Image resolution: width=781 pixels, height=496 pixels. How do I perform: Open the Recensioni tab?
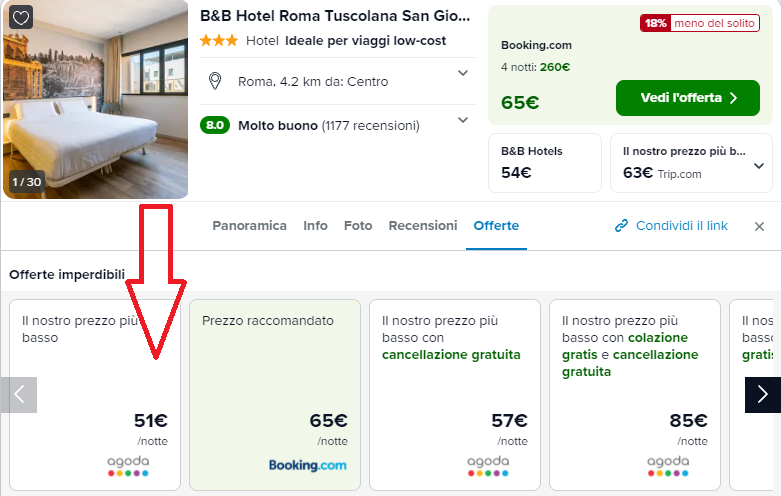pyautogui.click(x=423, y=226)
